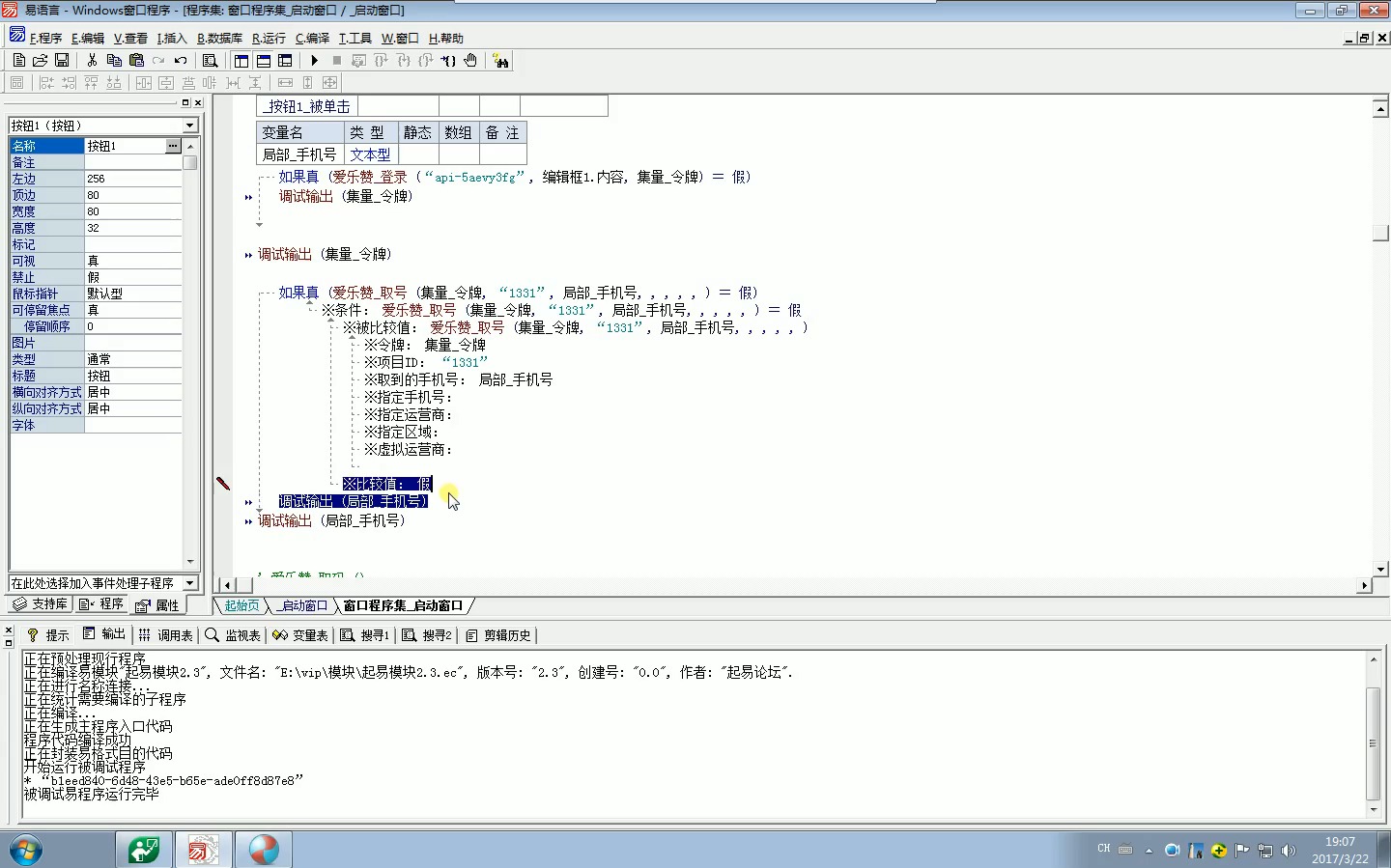1391x868 pixels.
Task: Run the program with the play icon
Action: 315,60
